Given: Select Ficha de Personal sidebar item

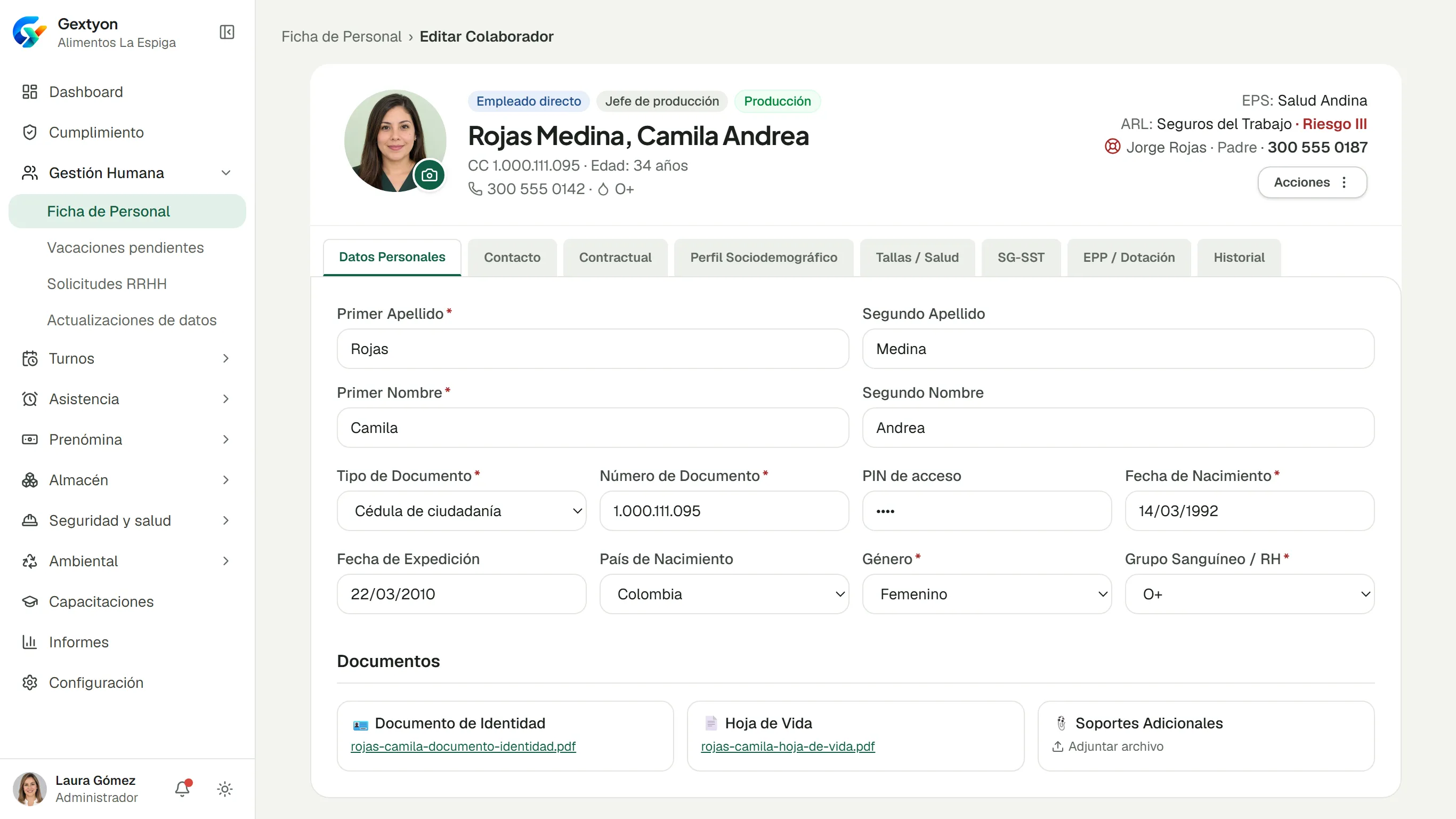Looking at the screenshot, I should [127, 212].
